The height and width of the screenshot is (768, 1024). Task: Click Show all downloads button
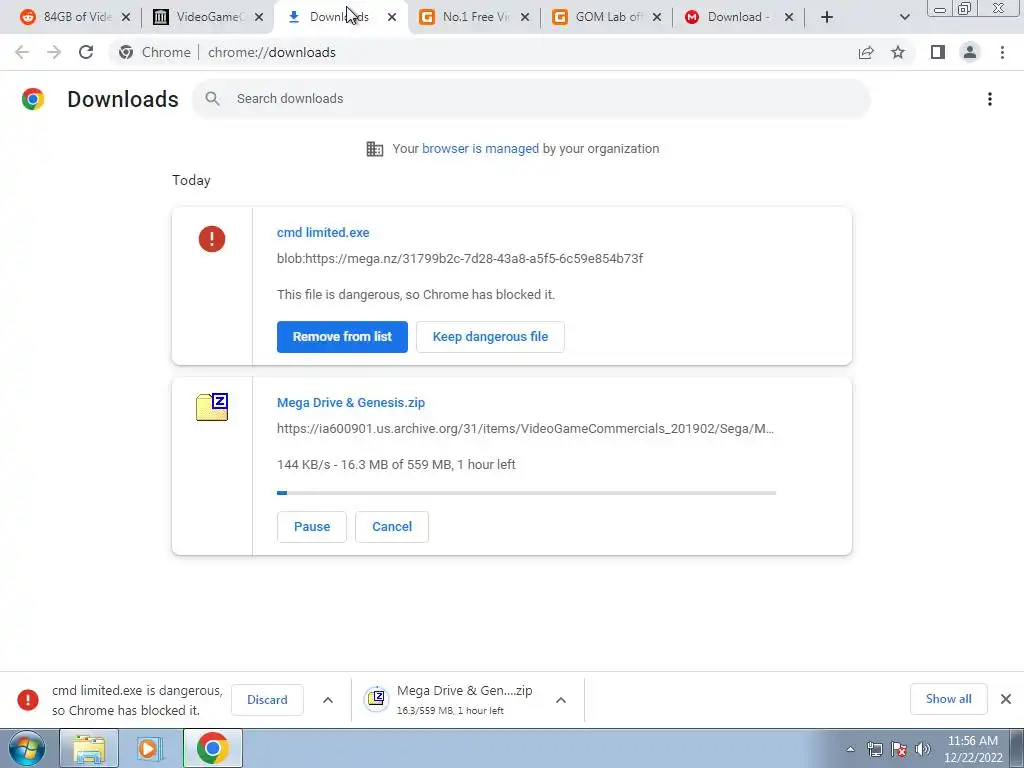(x=948, y=699)
